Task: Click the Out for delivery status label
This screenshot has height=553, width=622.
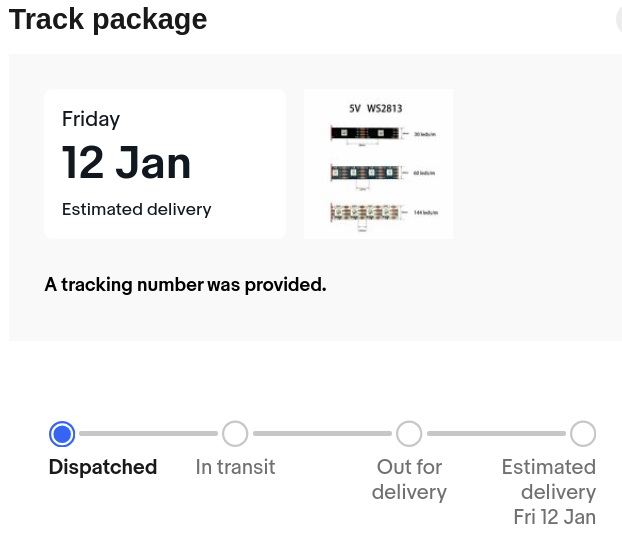Action: pos(409,479)
